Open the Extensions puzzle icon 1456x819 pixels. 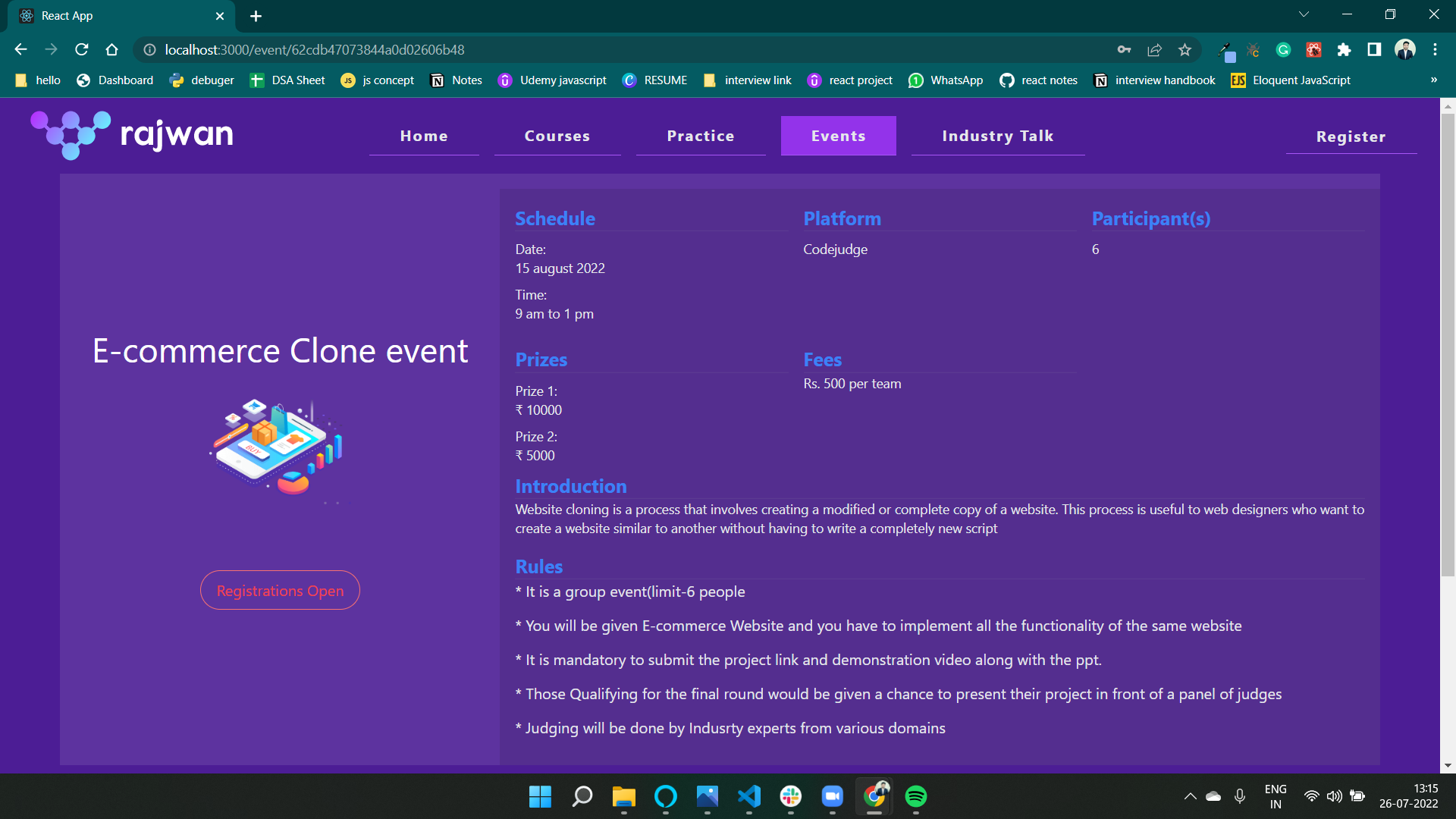click(x=1344, y=50)
